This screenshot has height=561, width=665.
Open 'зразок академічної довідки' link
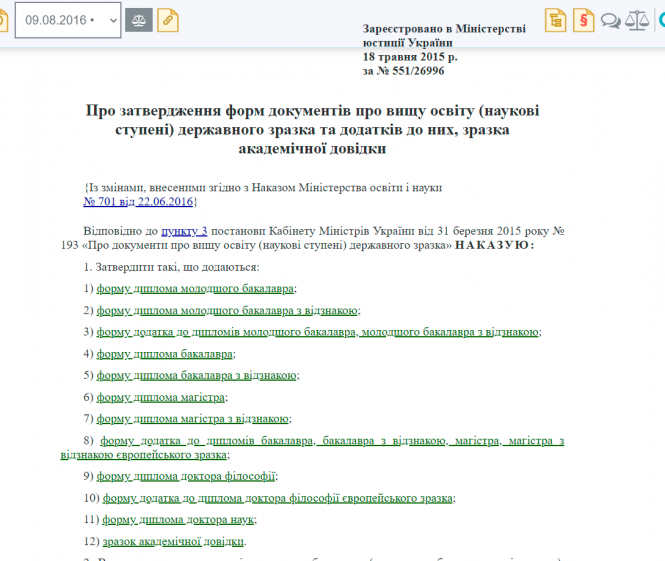(173, 541)
